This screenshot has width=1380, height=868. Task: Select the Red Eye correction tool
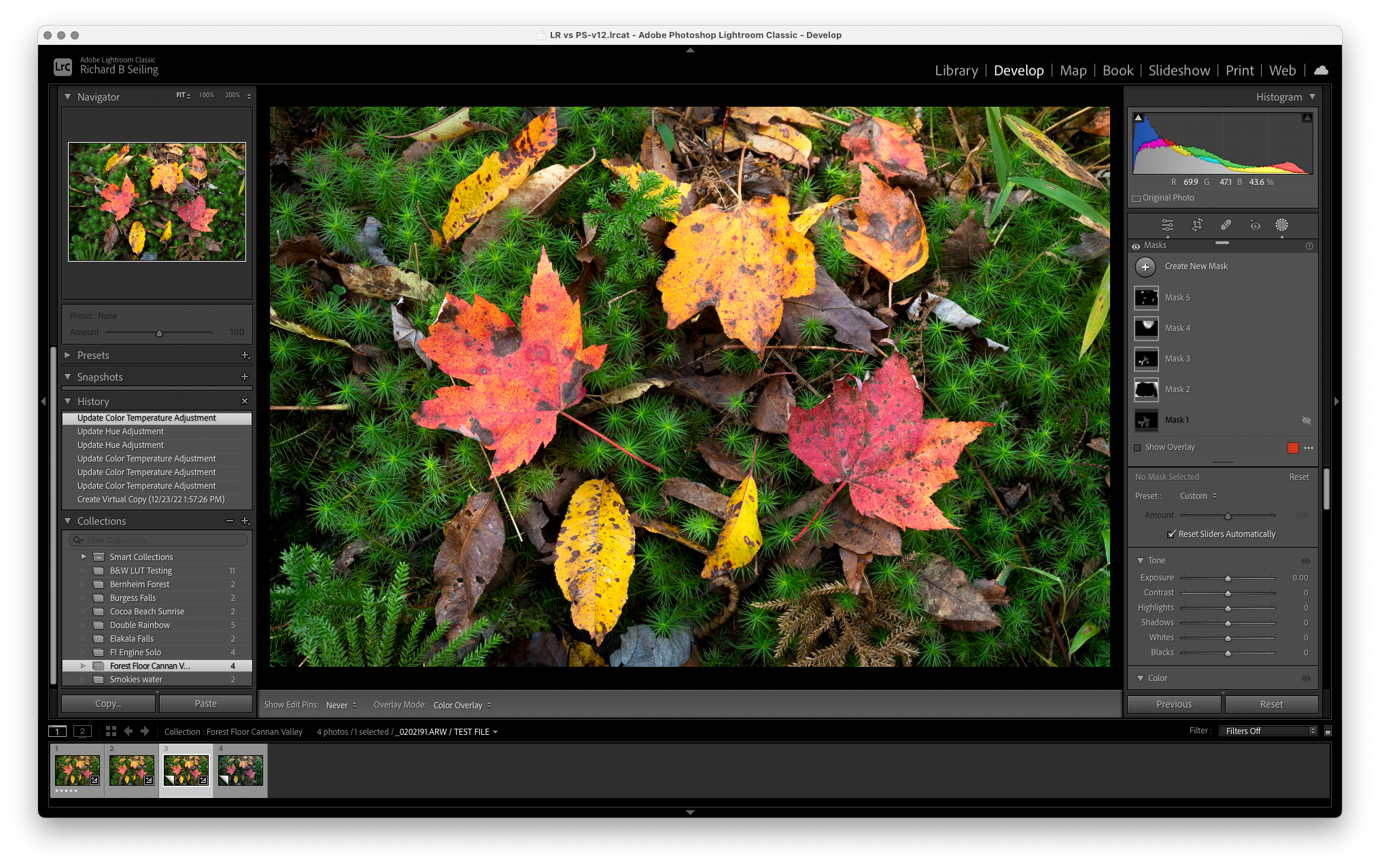(1255, 225)
